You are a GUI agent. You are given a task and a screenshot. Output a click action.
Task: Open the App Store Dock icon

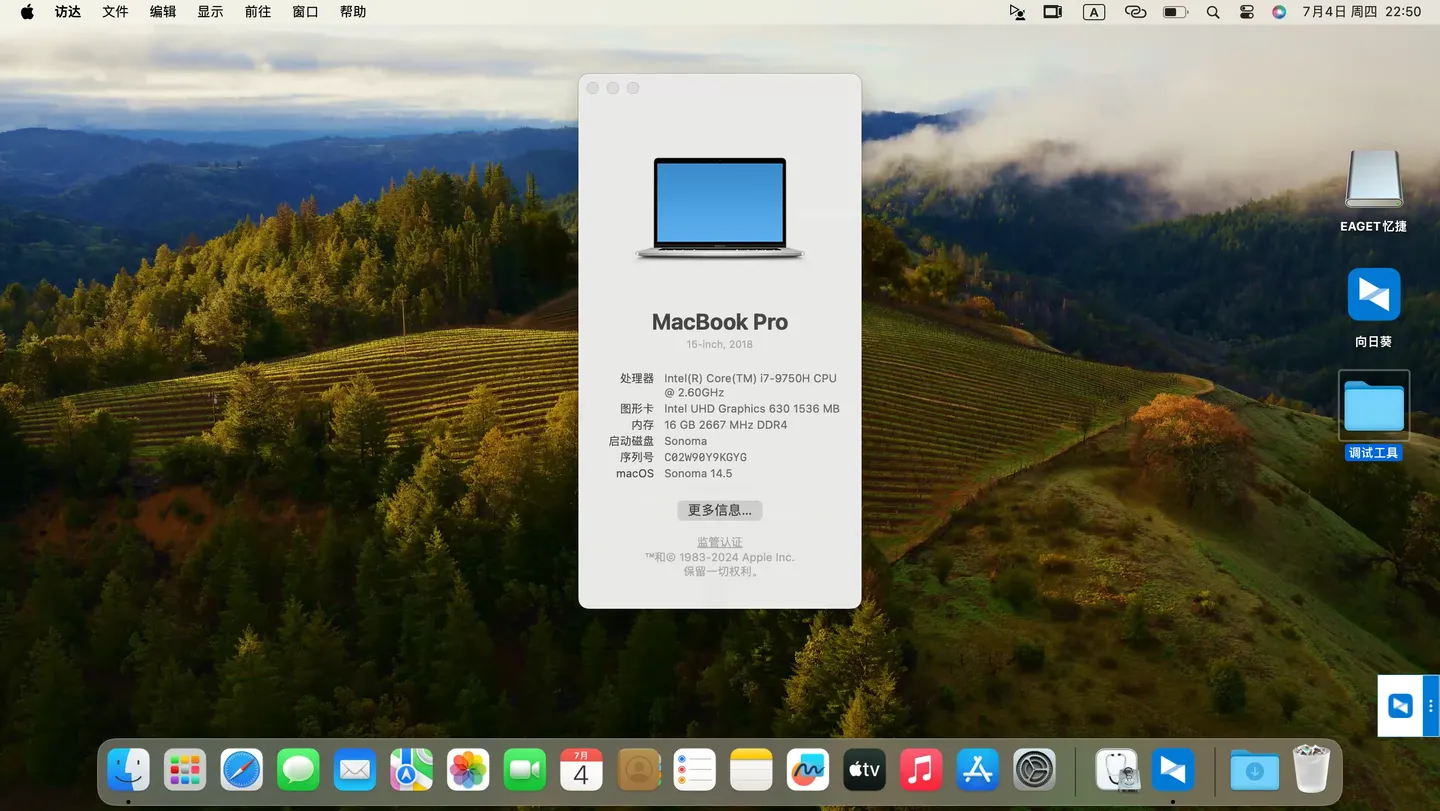pos(977,770)
